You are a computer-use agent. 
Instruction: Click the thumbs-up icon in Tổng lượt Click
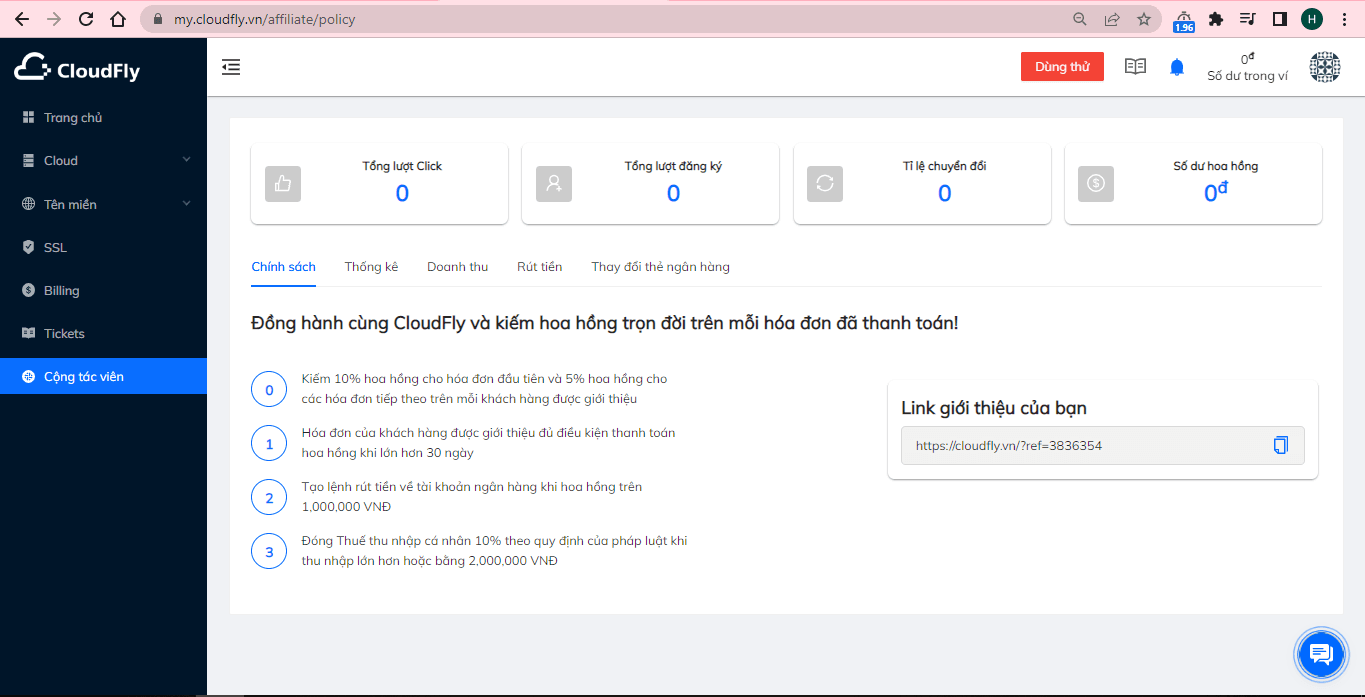(283, 184)
